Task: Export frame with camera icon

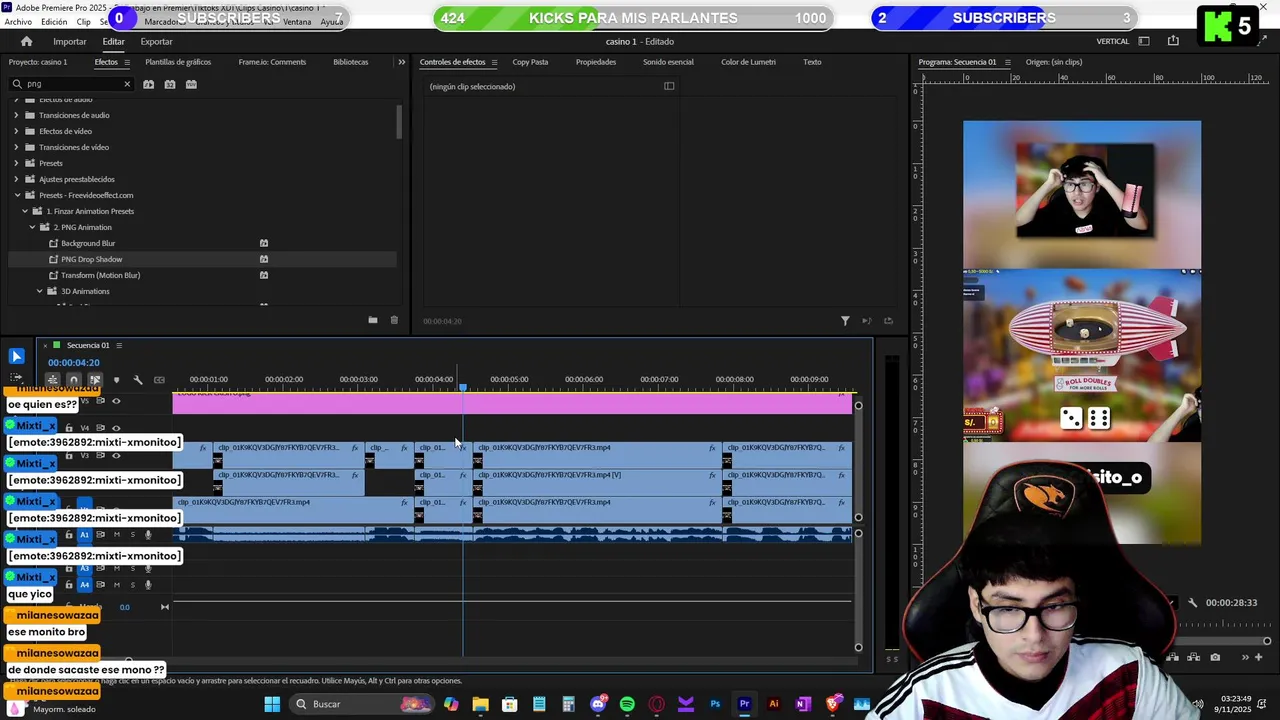Action: coord(1215,657)
